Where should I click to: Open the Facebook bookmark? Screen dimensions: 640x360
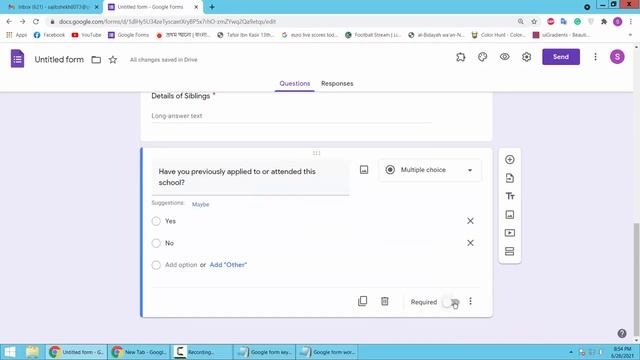tap(49, 35)
